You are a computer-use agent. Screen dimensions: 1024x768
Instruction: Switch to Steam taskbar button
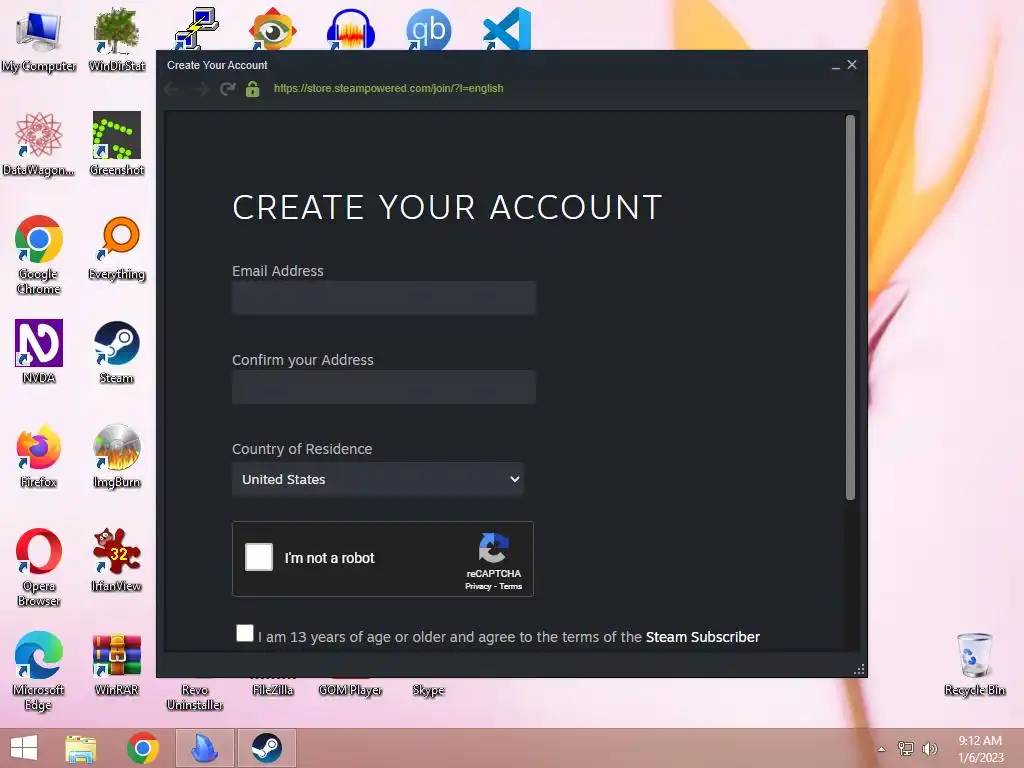(266, 748)
